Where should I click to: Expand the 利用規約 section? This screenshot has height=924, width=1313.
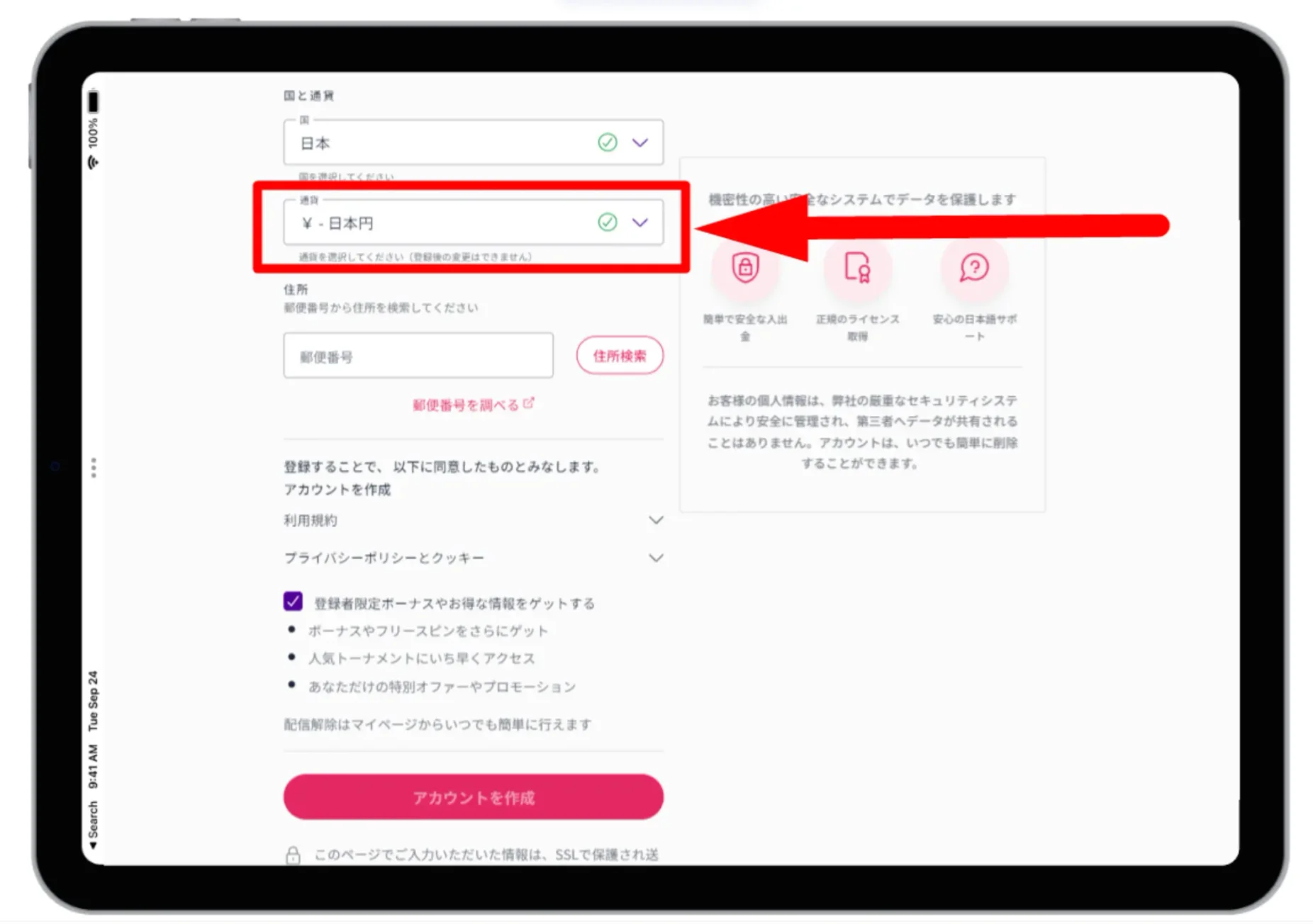tap(656, 520)
